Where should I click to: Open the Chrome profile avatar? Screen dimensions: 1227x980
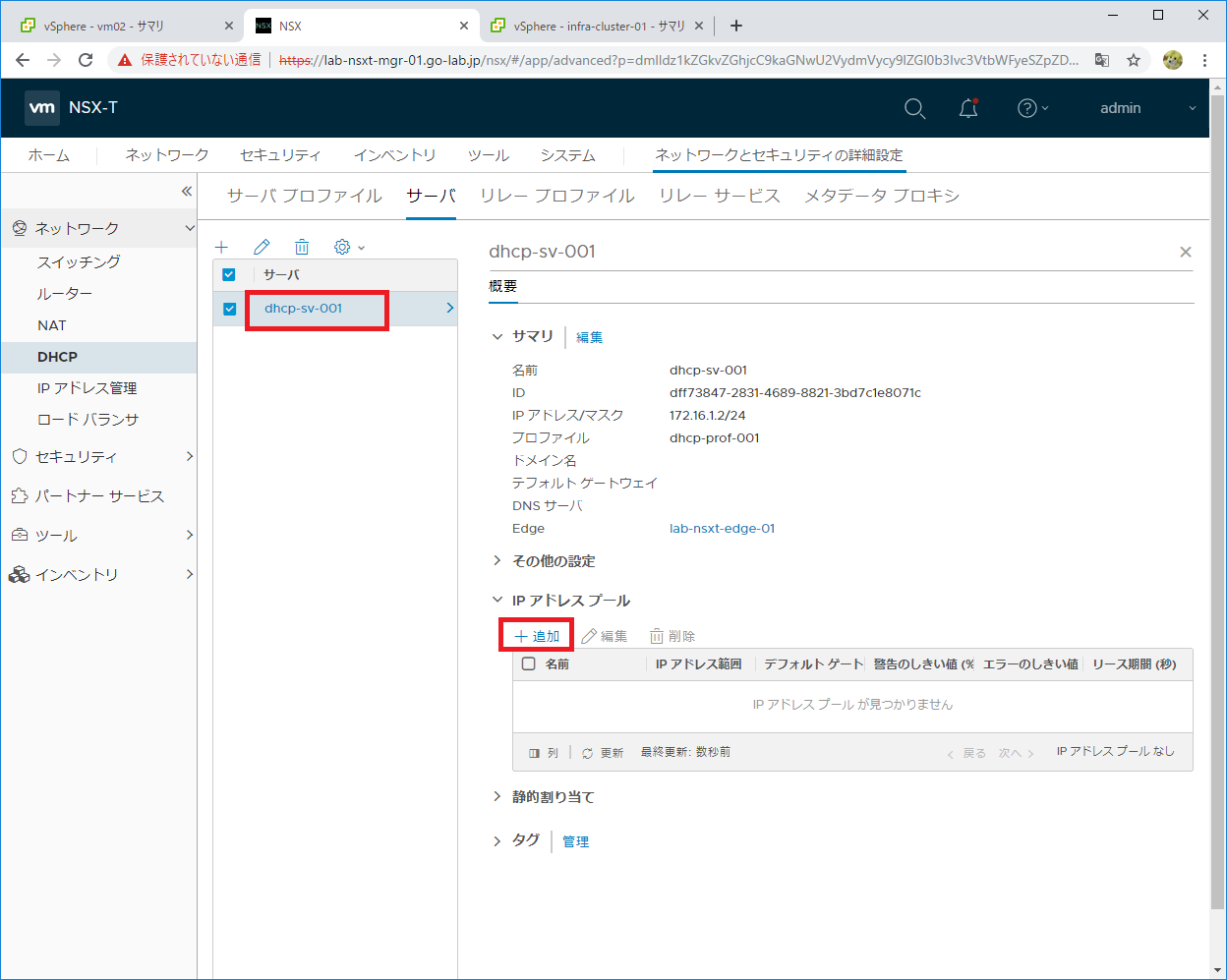pyautogui.click(x=1172, y=60)
